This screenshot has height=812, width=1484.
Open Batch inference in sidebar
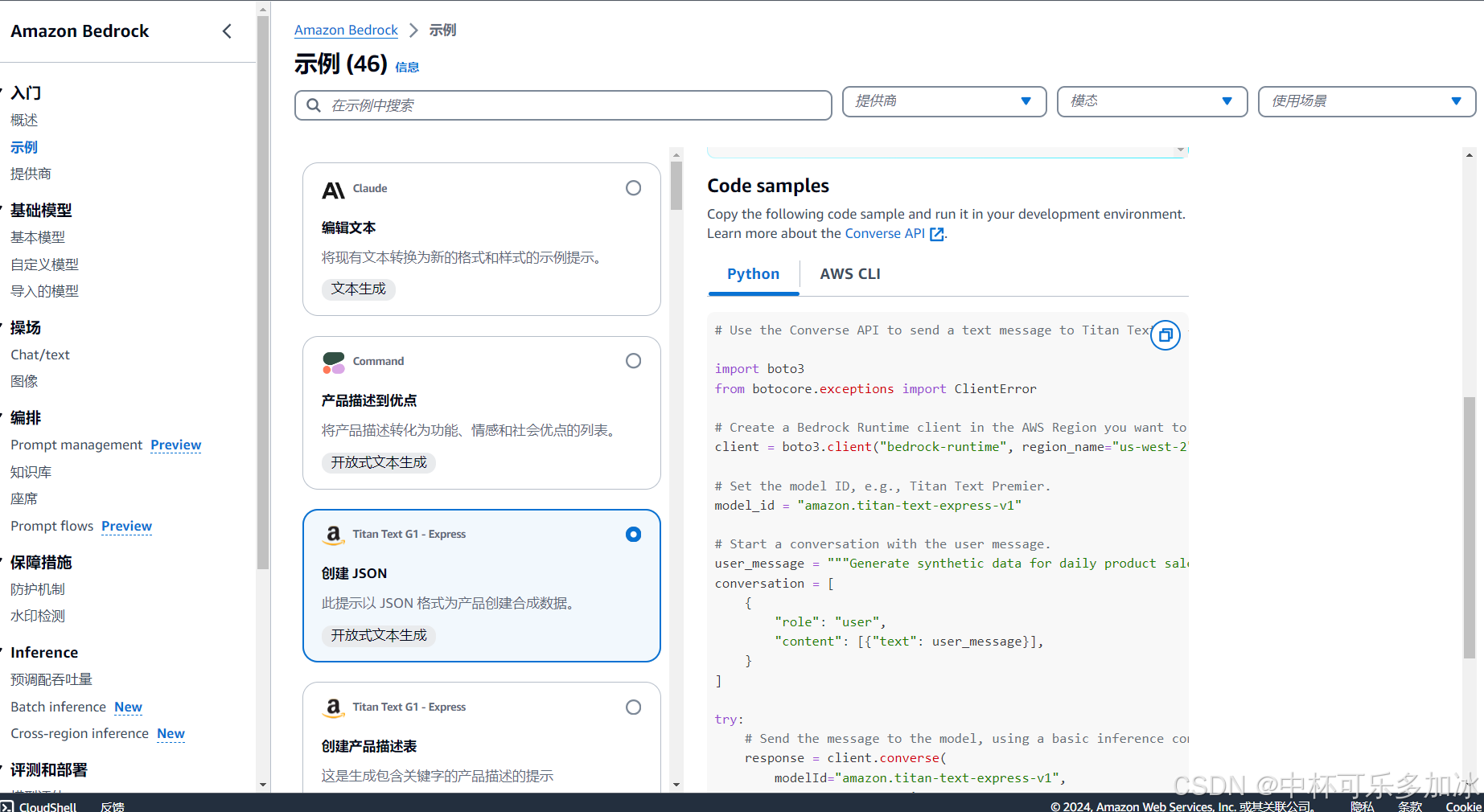tap(58, 707)
